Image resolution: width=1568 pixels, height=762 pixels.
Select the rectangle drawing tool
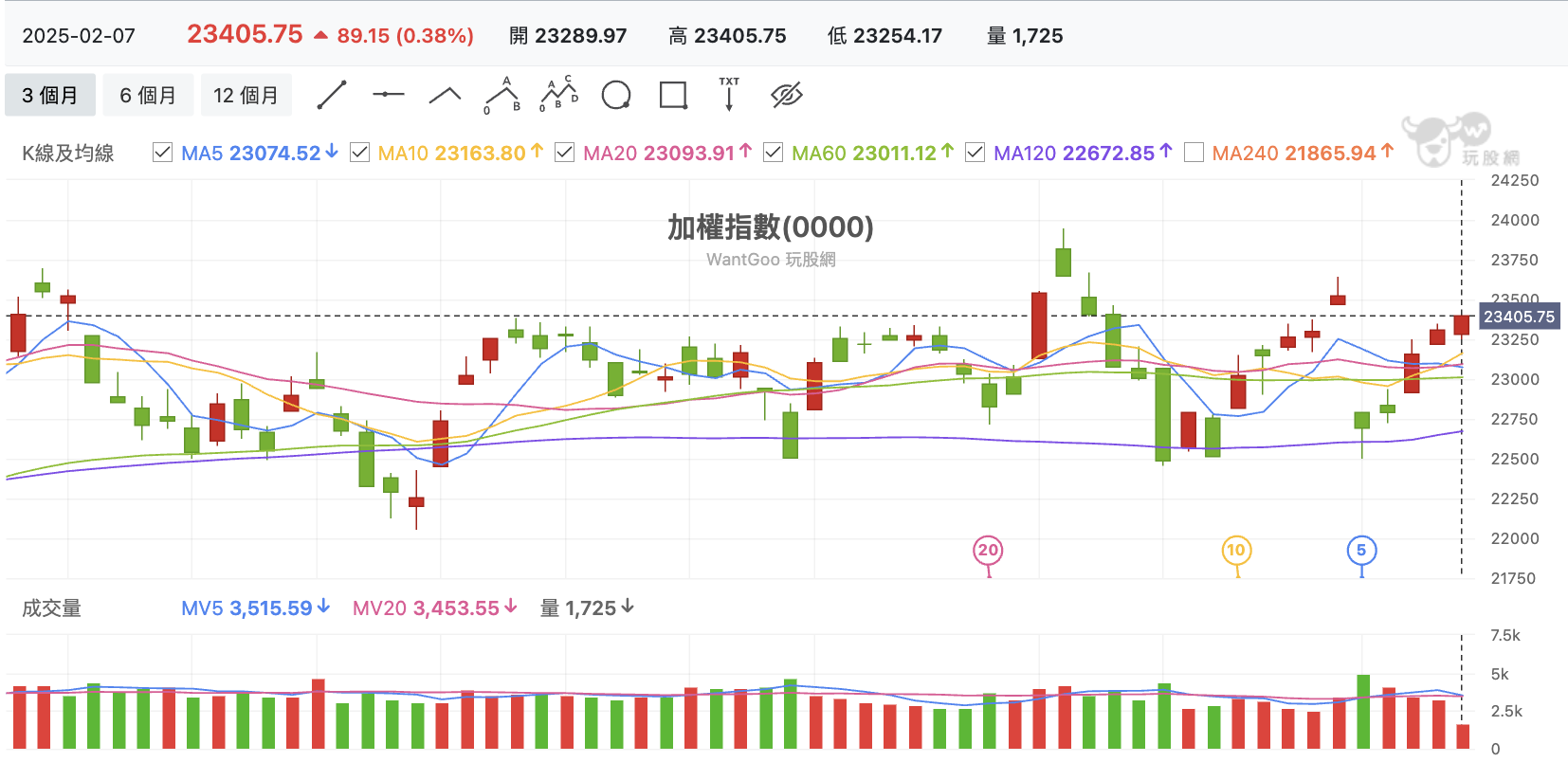tap(673, 95)
